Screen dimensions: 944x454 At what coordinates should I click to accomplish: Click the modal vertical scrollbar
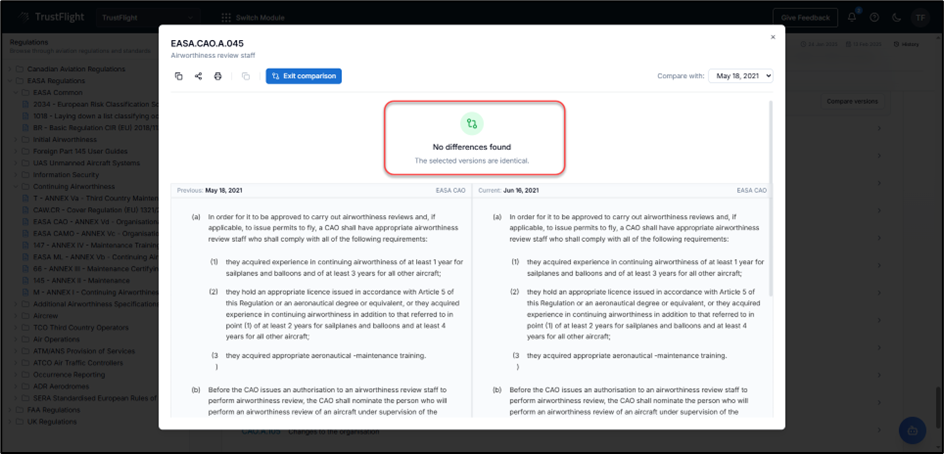pyautogui.click(x=769, y=200)
